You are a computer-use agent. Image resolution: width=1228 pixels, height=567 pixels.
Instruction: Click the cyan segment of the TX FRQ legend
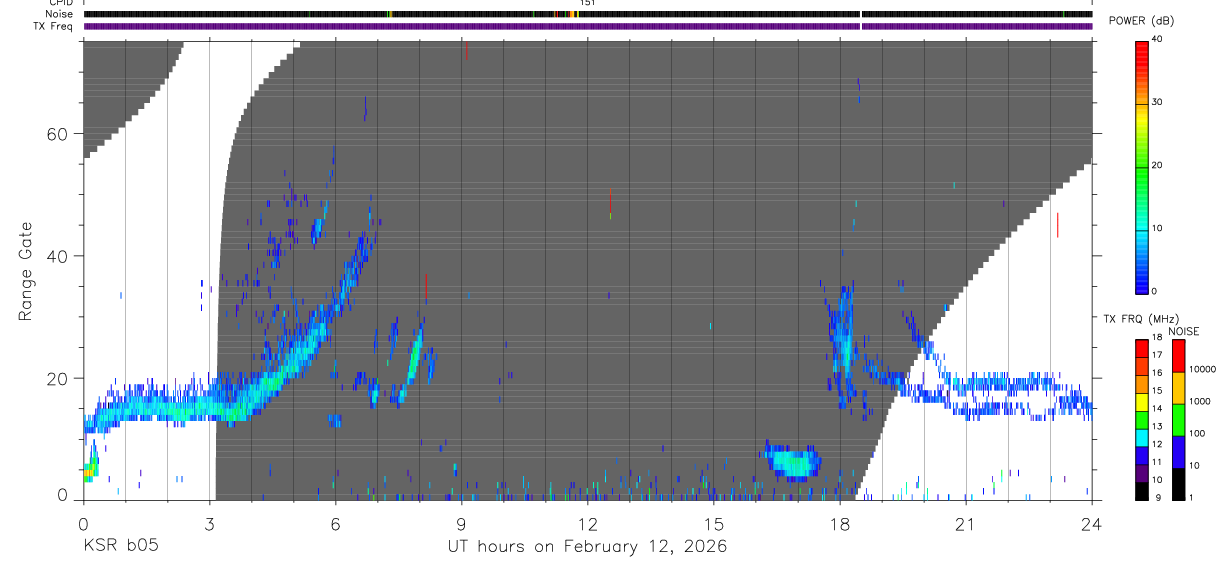click(1141, 438)
